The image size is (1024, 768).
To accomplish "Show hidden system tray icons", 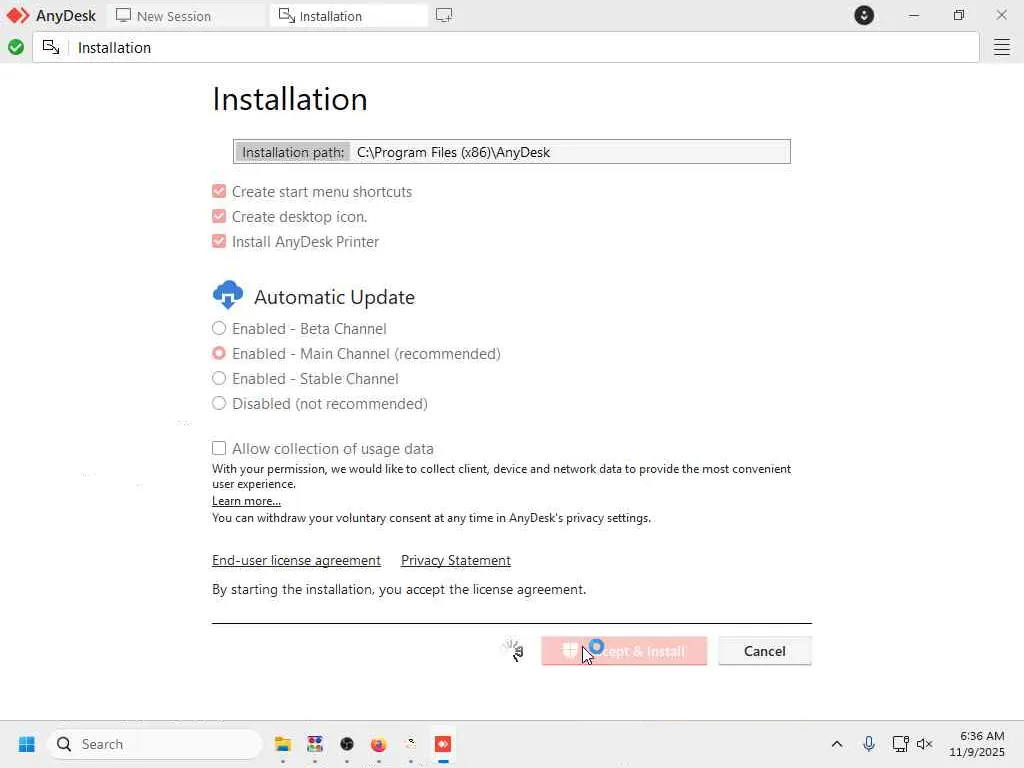I will click(837, 744).
